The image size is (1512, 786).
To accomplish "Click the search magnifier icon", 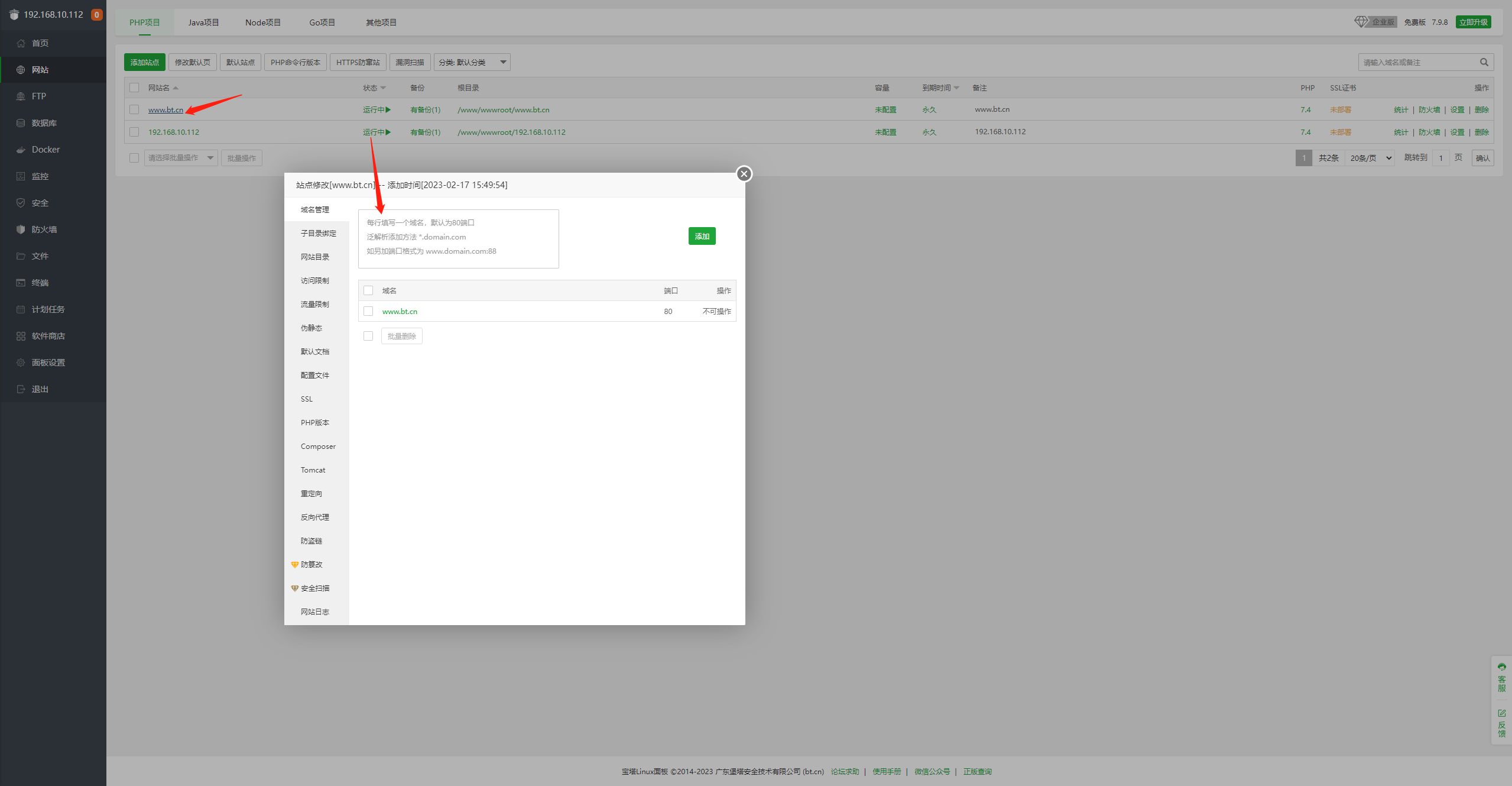I will [x=1484, y=62].
